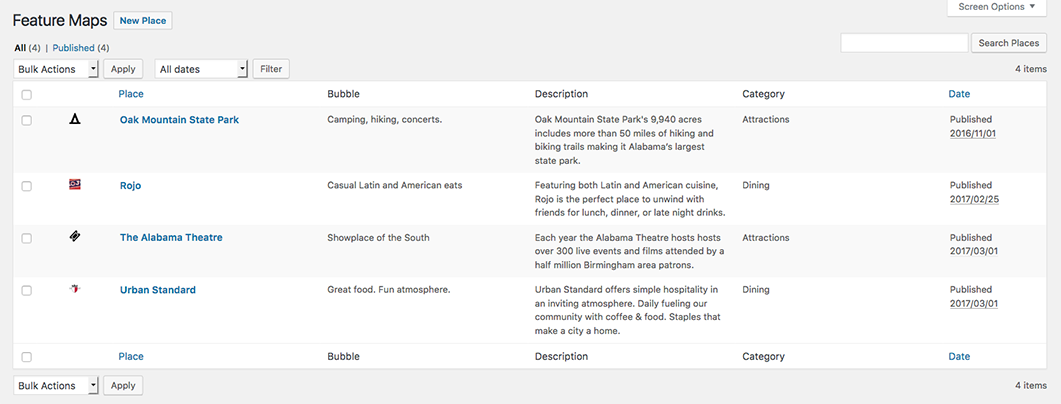Sort by Date in table footer
Image resolution: width=1061 pixels, height=404 pixels.
point(959,356)
